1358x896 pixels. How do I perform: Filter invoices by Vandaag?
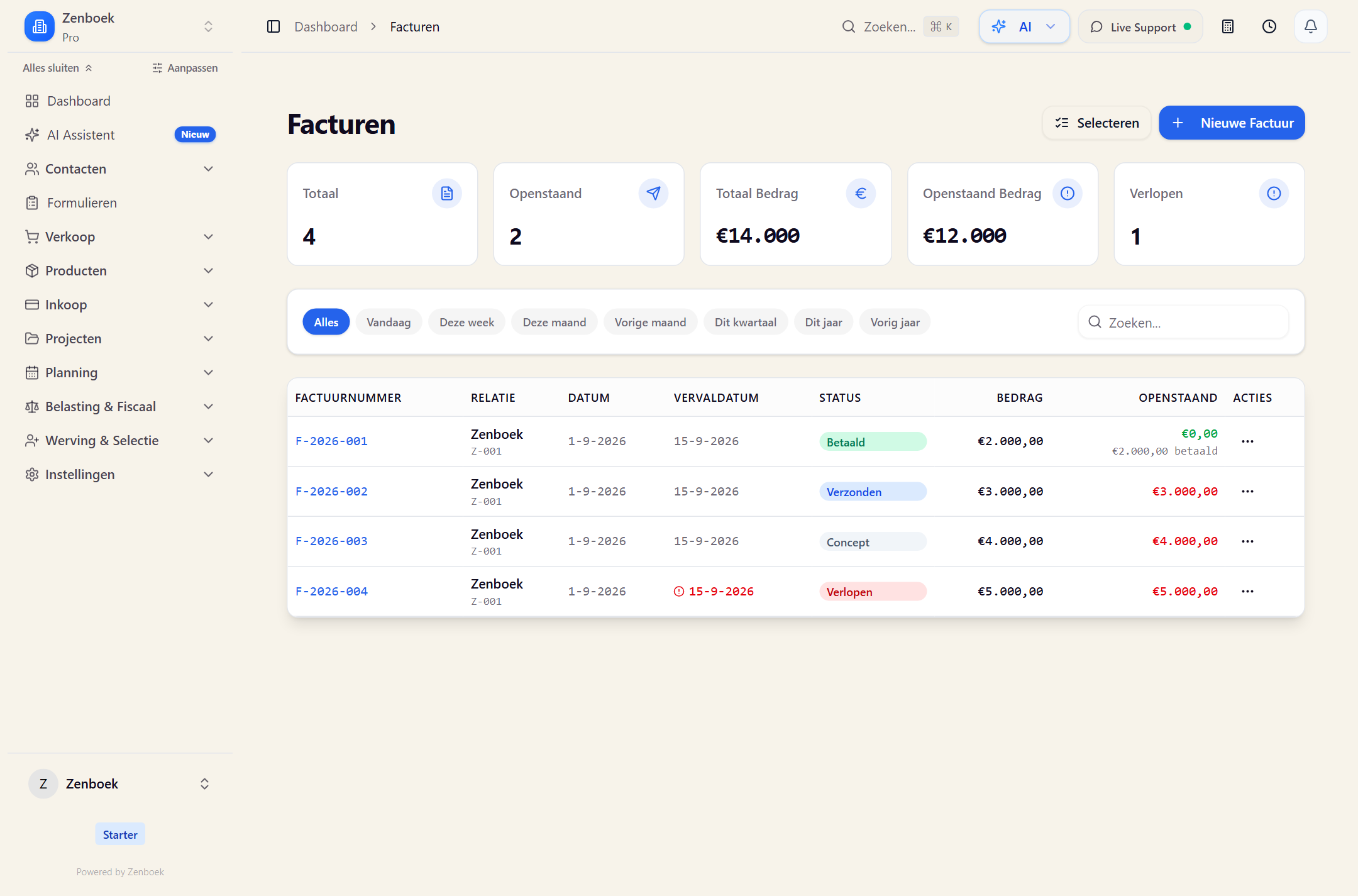click(389, 322)
